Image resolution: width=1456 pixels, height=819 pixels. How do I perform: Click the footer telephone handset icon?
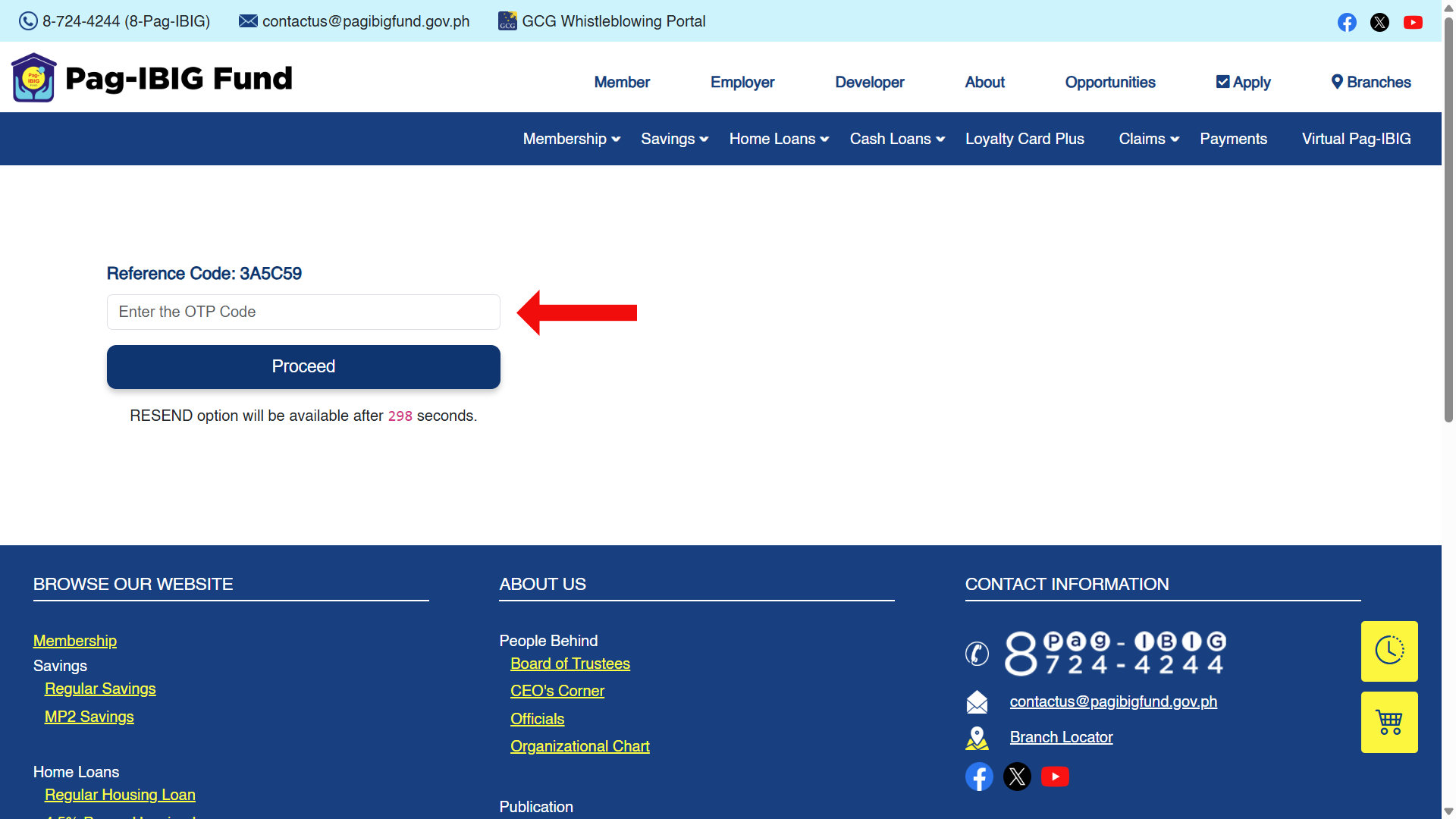[x=977, y=653]
